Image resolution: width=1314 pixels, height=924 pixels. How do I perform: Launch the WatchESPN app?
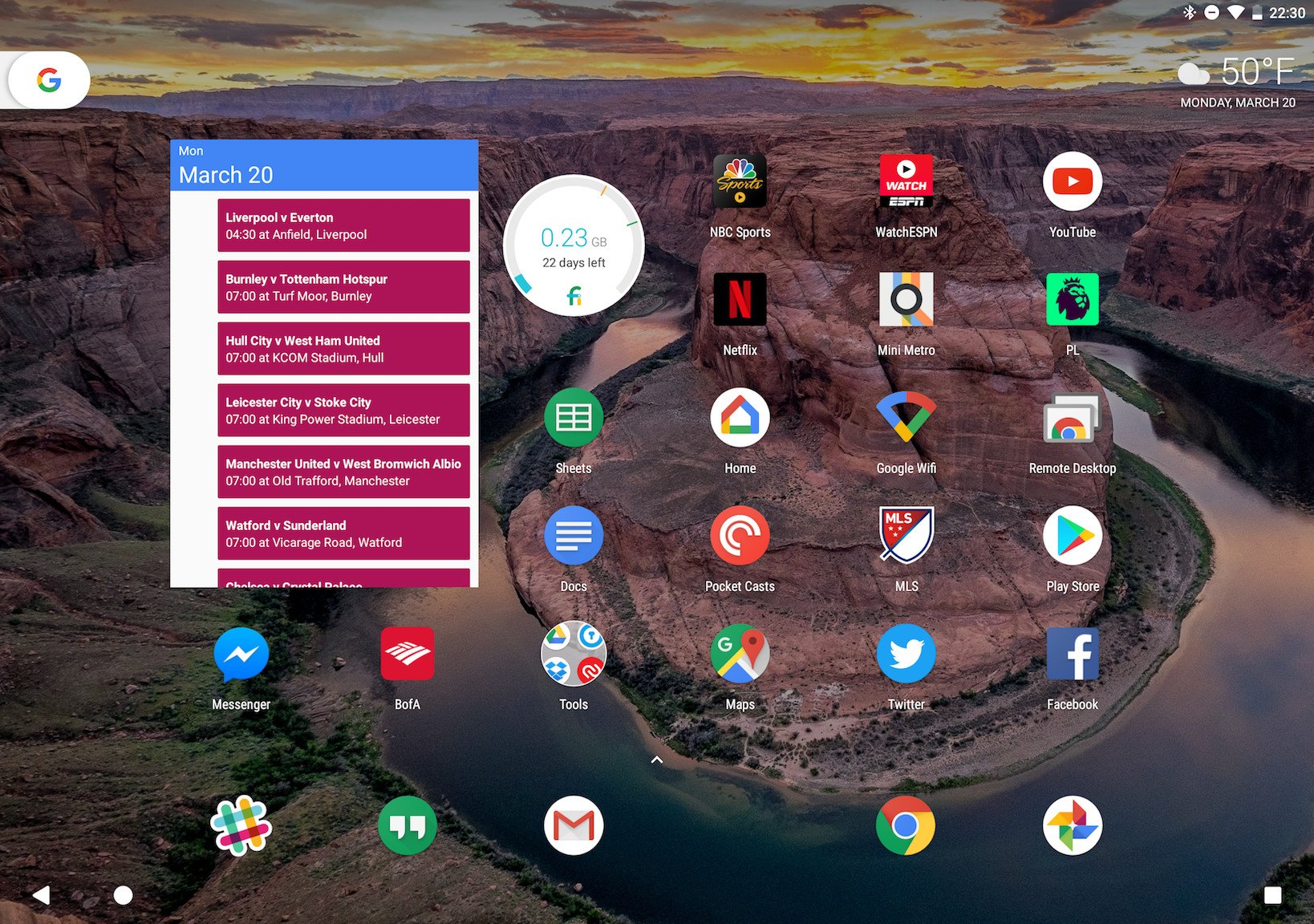click(906, 182)
